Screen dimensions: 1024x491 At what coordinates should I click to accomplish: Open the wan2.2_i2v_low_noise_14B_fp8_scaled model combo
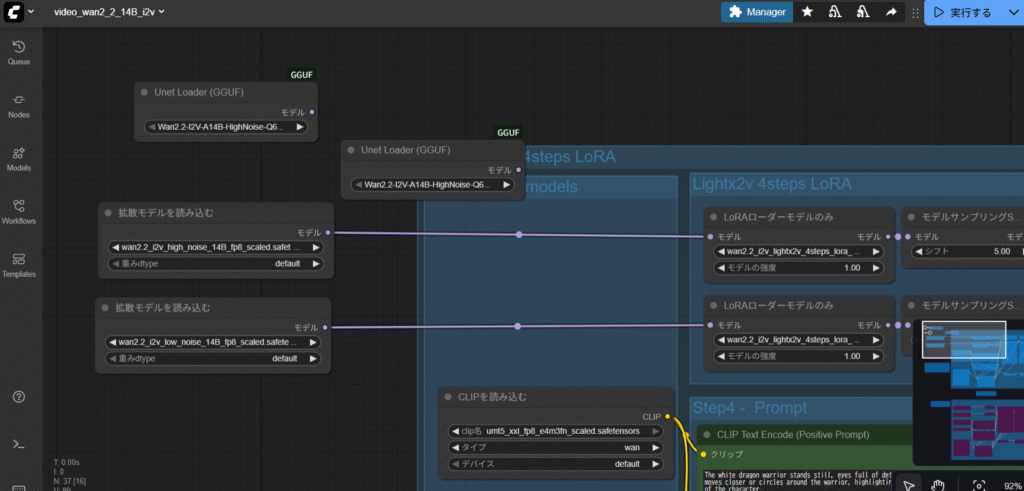click(x=213, y=342)
